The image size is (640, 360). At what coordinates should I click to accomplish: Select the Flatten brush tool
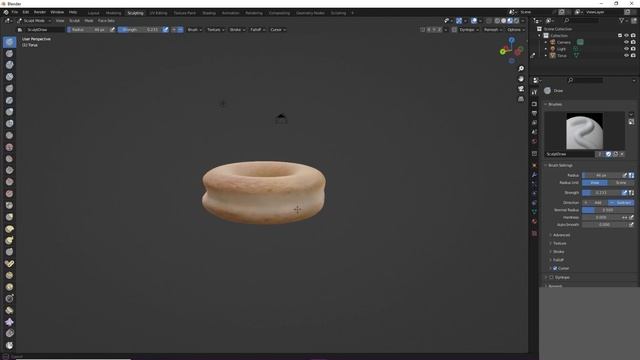tap(9, 159)
